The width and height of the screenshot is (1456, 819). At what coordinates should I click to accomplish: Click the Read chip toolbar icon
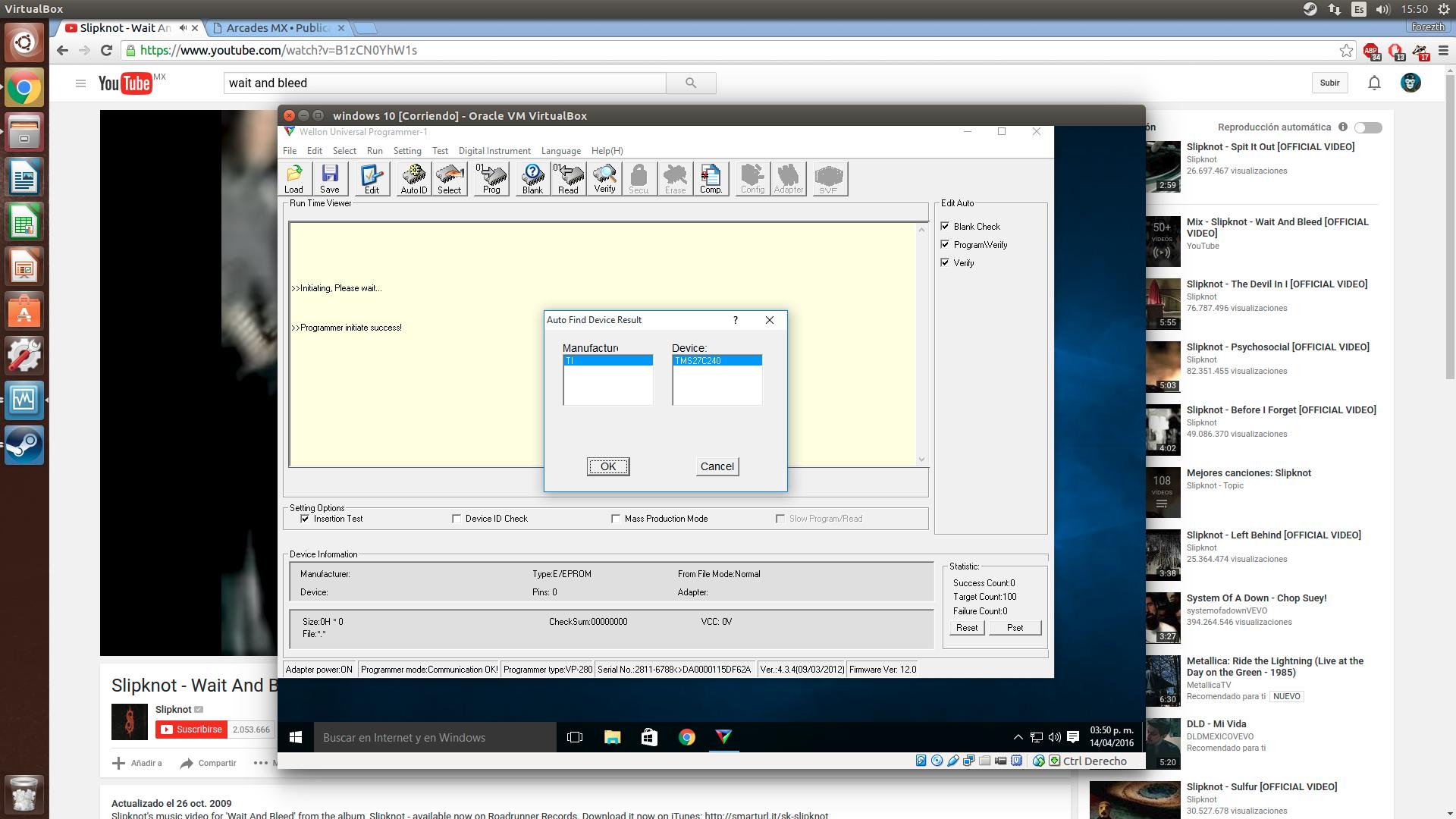coord(569,179)
